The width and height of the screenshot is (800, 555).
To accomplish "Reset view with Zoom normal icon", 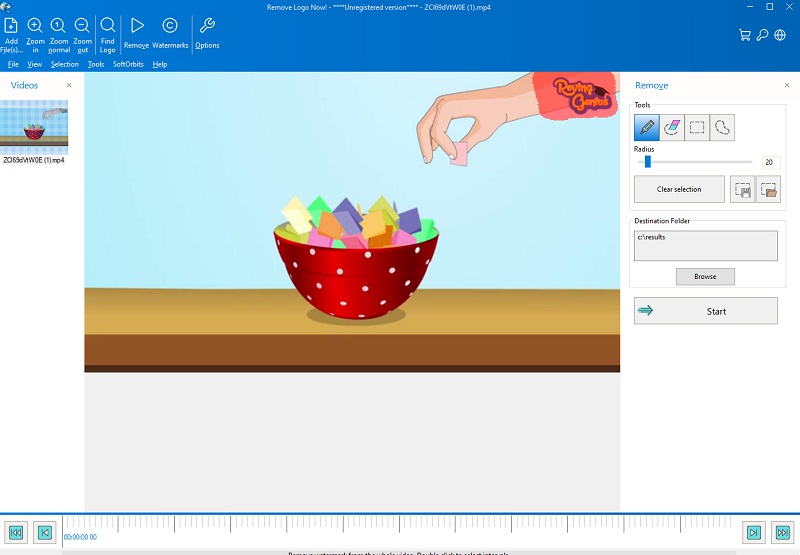I will click(x=58, y=26).
